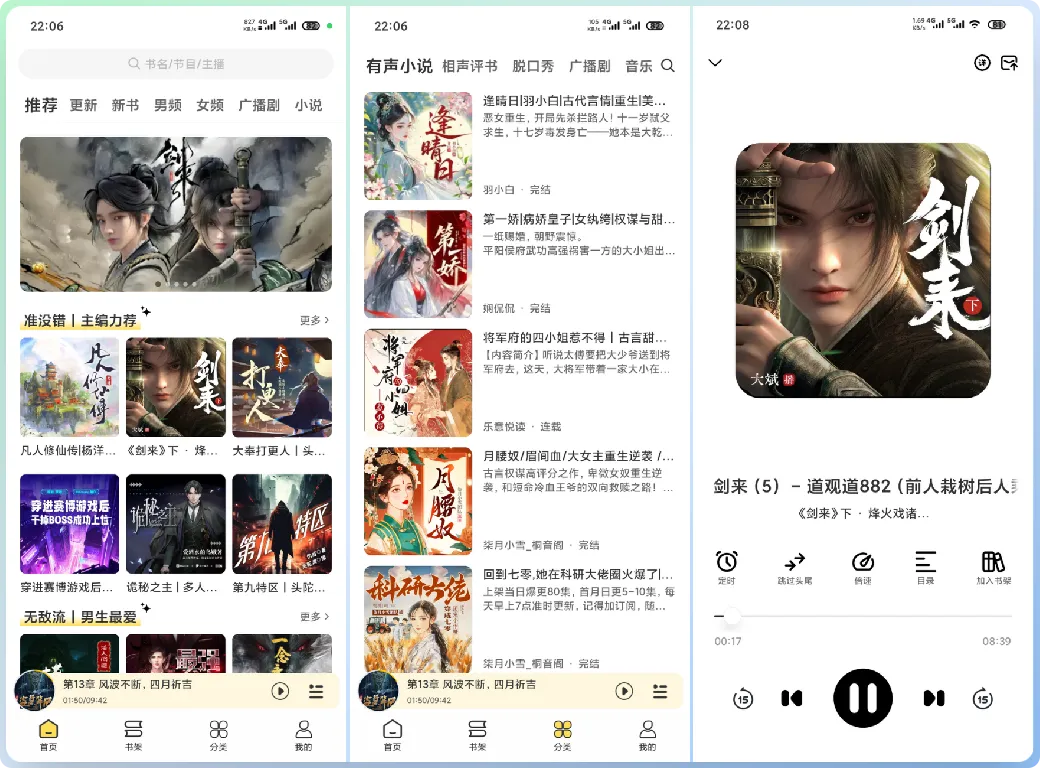Open the 将军府的四小姐惹不得 title
The width and height of the screenshot is (1040, 768).
point(574,338)
